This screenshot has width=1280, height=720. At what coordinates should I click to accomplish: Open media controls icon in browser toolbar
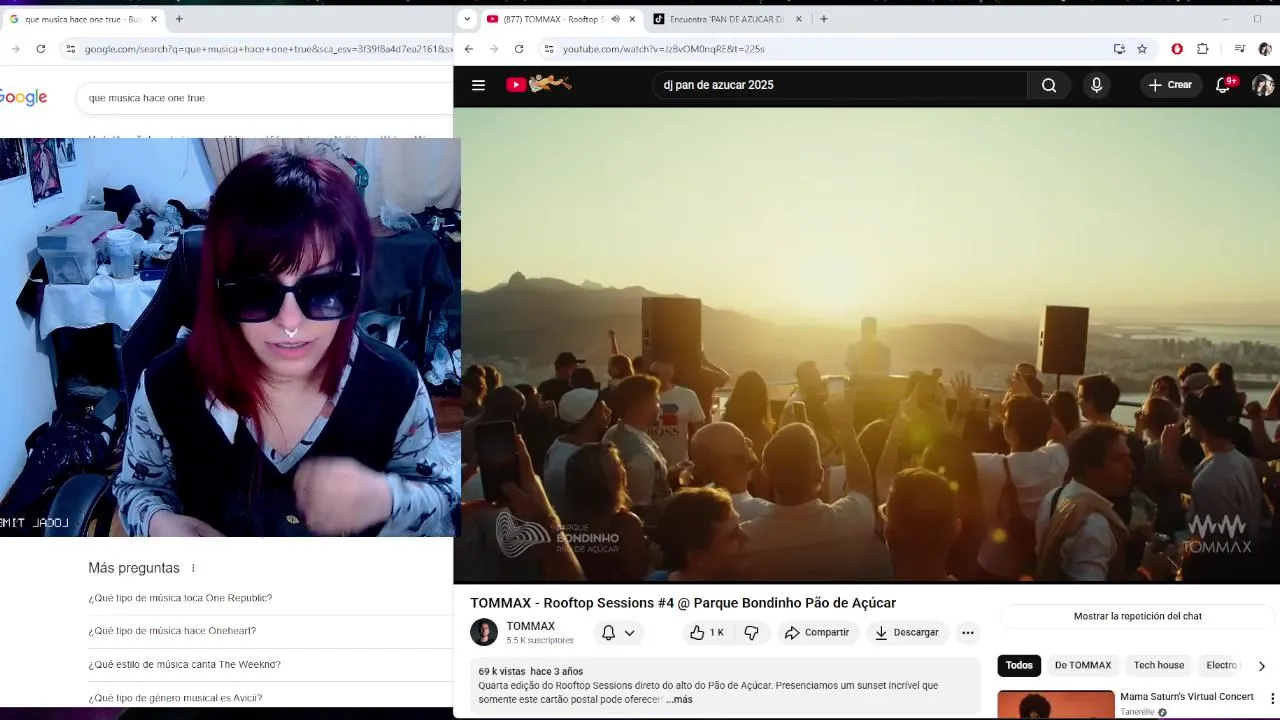(x=1239, y=49)
